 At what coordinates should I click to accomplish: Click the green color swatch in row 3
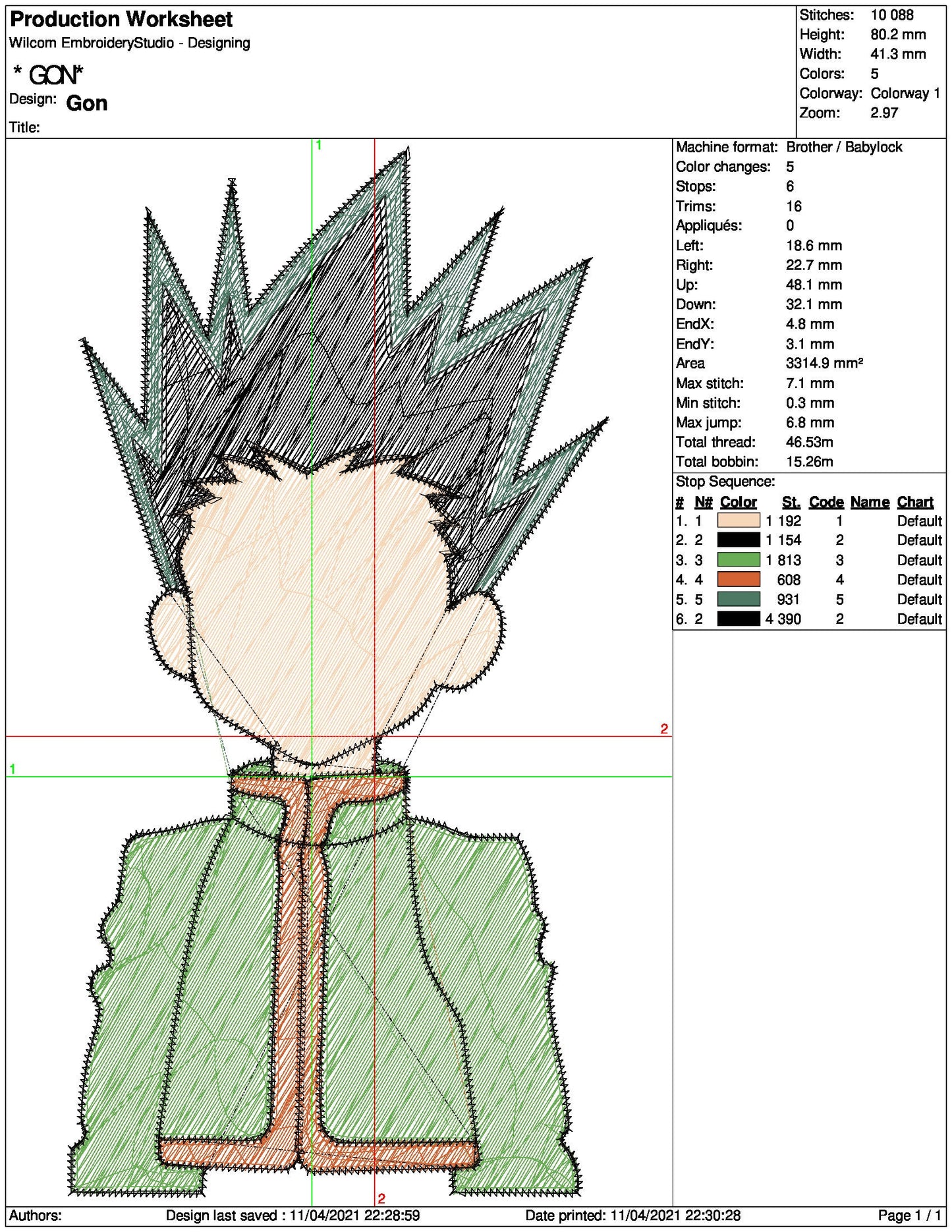click(x=738, y=560)
